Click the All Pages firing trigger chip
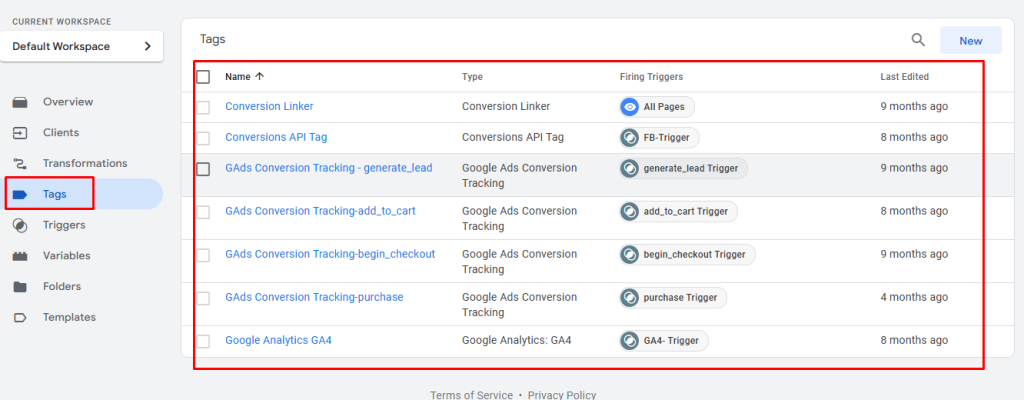 tap(657, 107)
